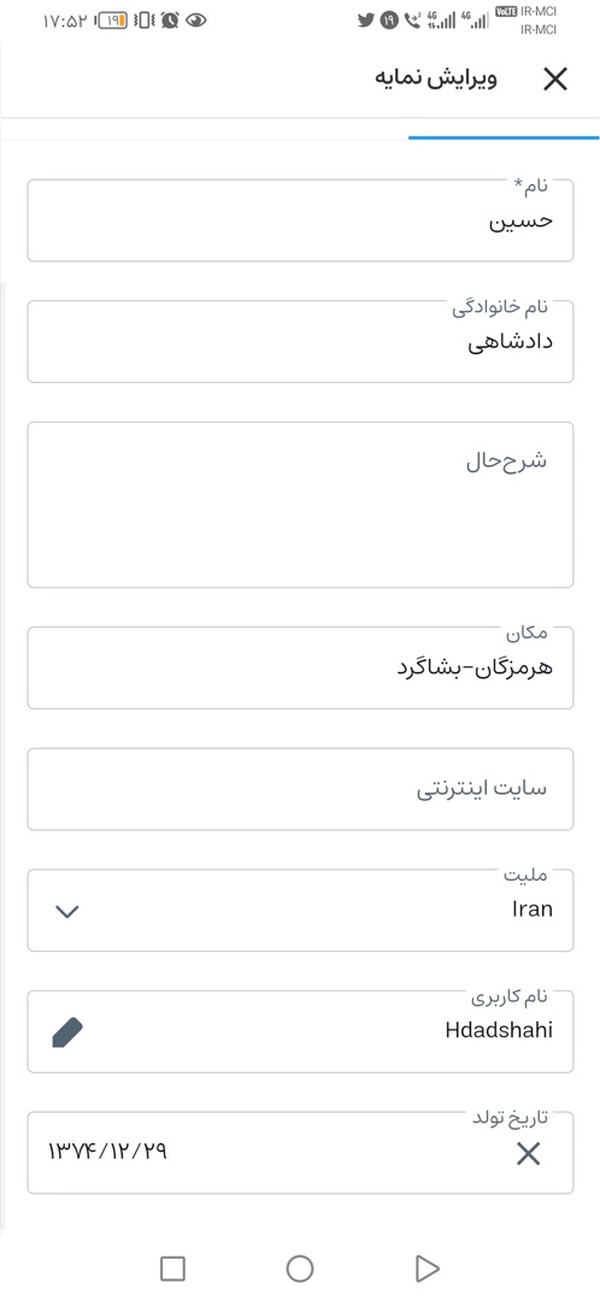Tap the Android back triangle button
This screenshot has height=1301, width=600.
point(427,1268)
